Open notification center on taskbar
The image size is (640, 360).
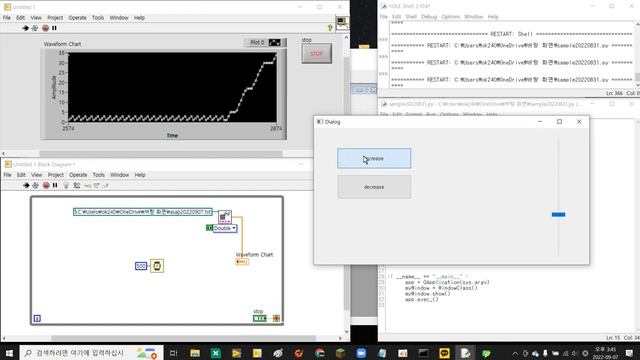[629, 353]
